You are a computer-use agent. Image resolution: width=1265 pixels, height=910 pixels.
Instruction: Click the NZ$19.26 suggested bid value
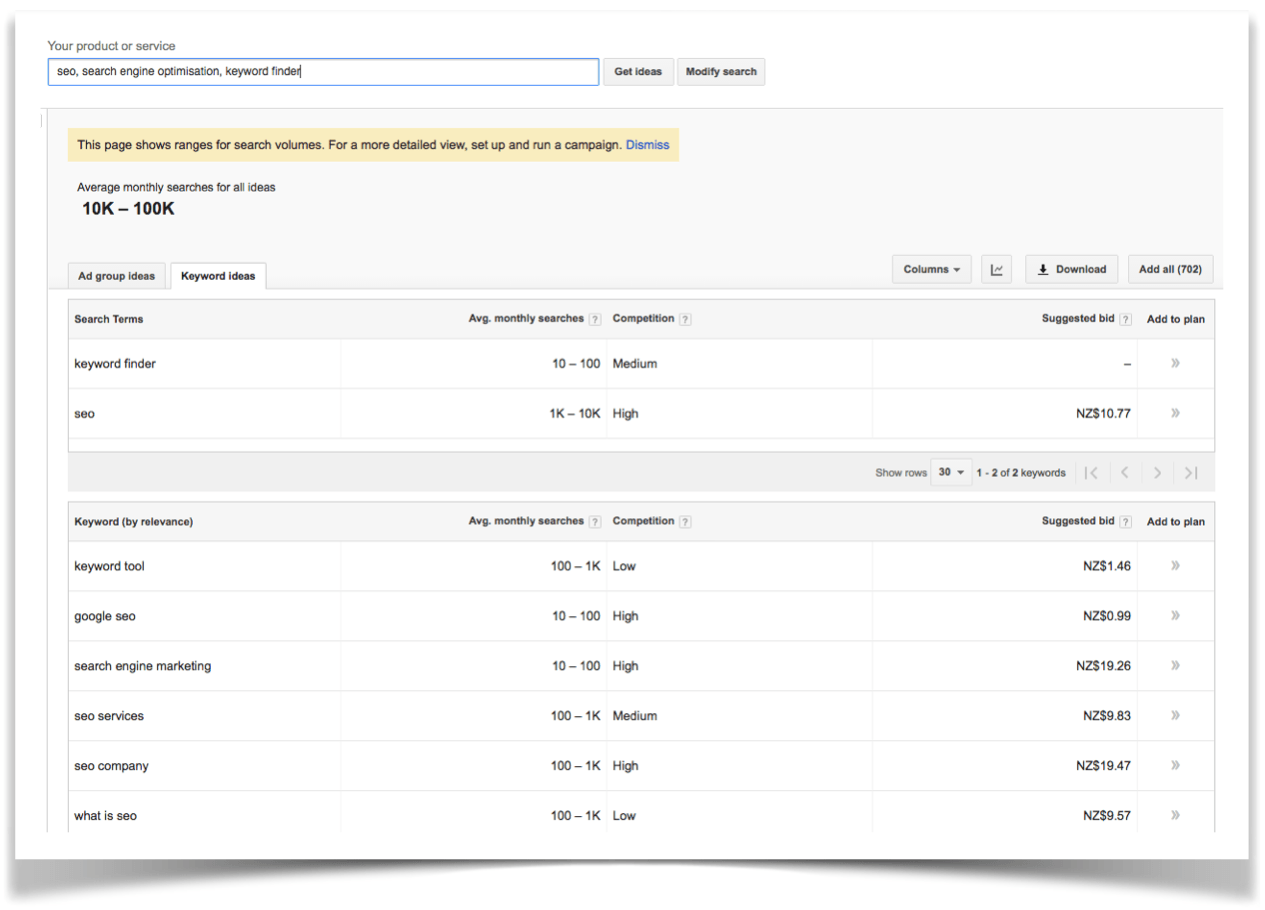[x=1104, y=666]
